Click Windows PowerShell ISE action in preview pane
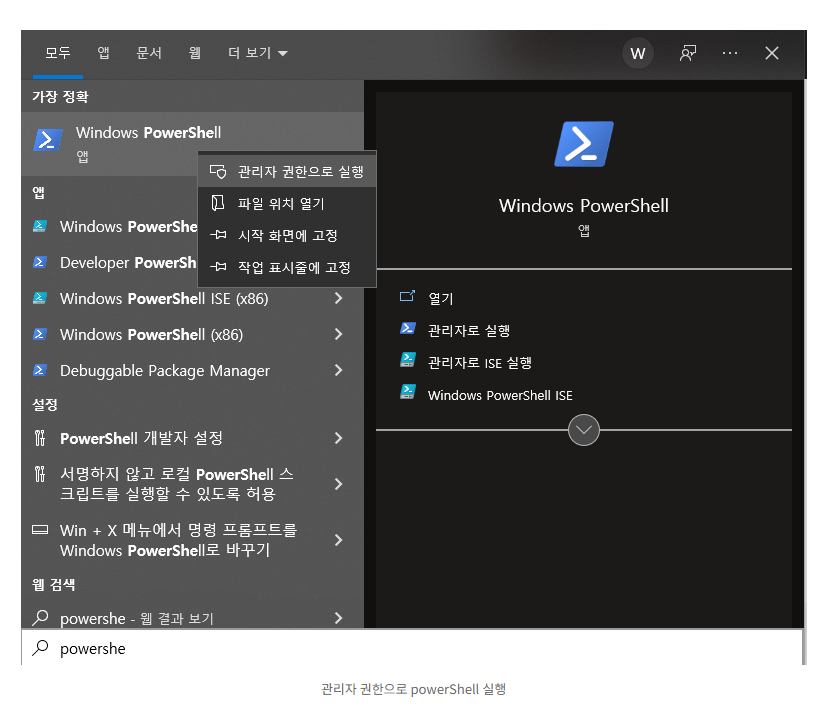The image size is (826, 707). pos(500,395)
